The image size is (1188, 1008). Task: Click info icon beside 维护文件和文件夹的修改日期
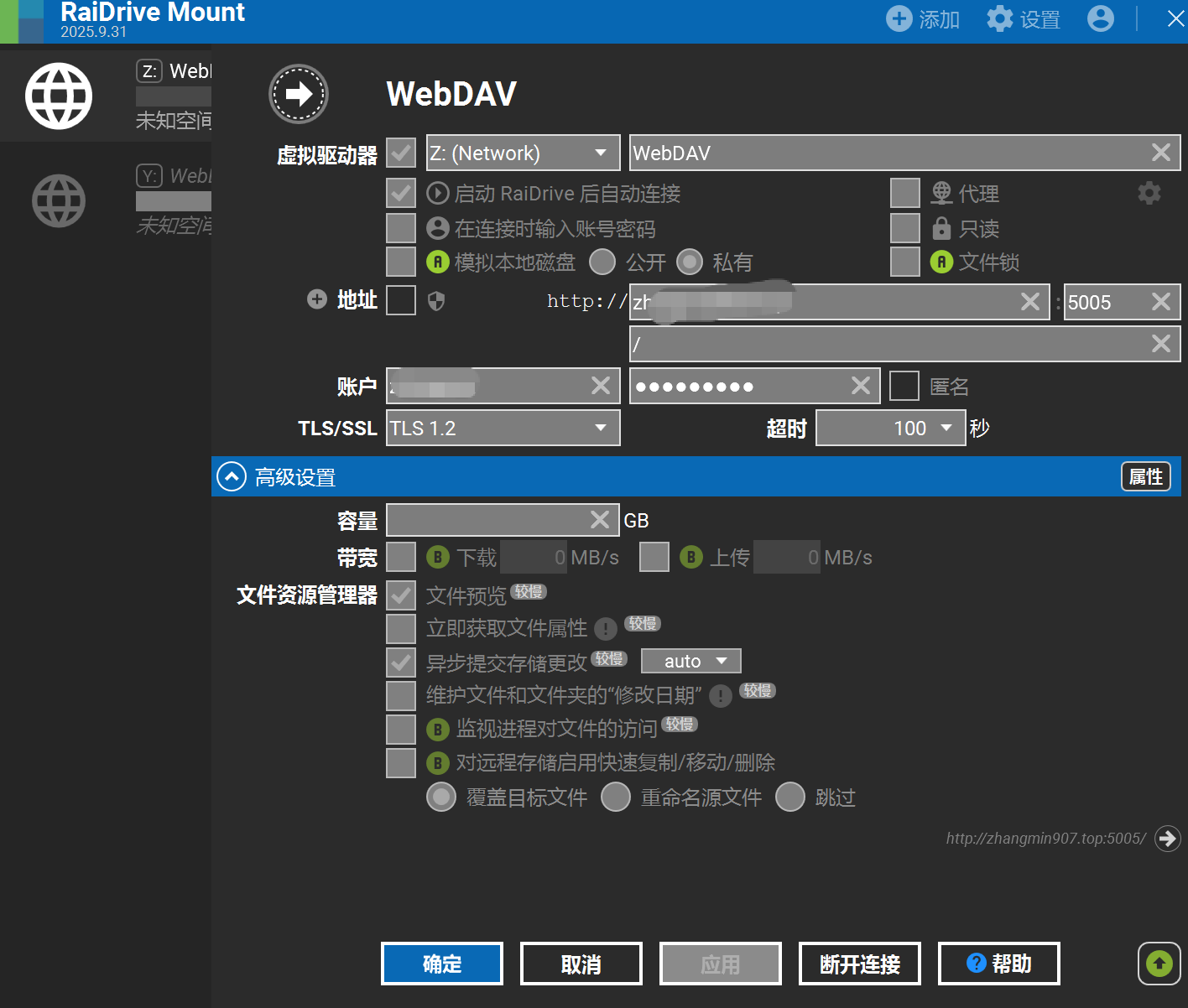coord(721,695)
